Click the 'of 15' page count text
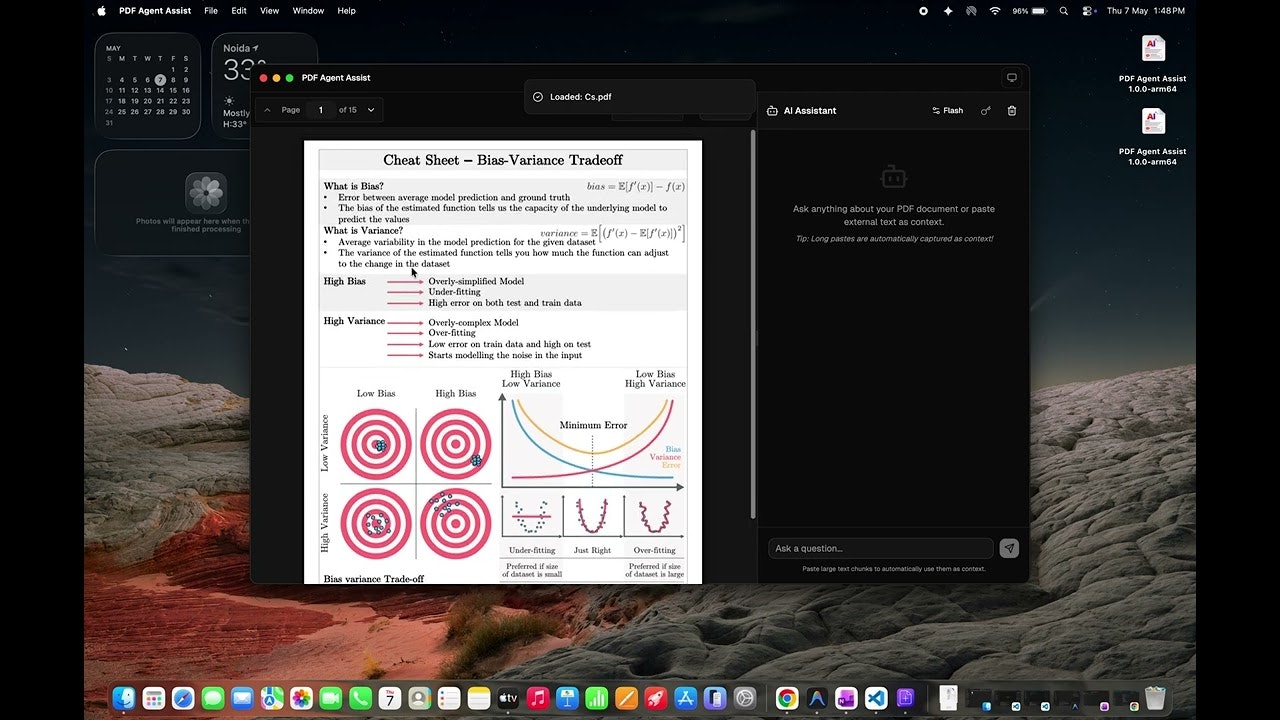1280x720 pixels. [x=348, y=110]
